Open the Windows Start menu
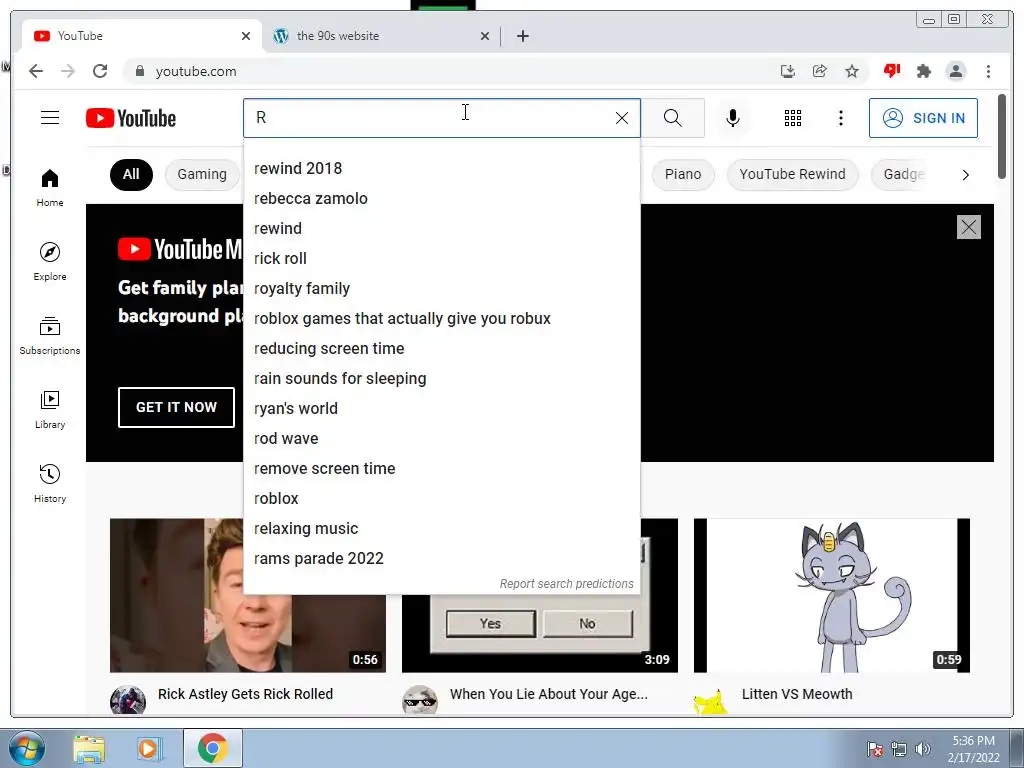Screen dimensions: 1024x768 click(26, 748)
